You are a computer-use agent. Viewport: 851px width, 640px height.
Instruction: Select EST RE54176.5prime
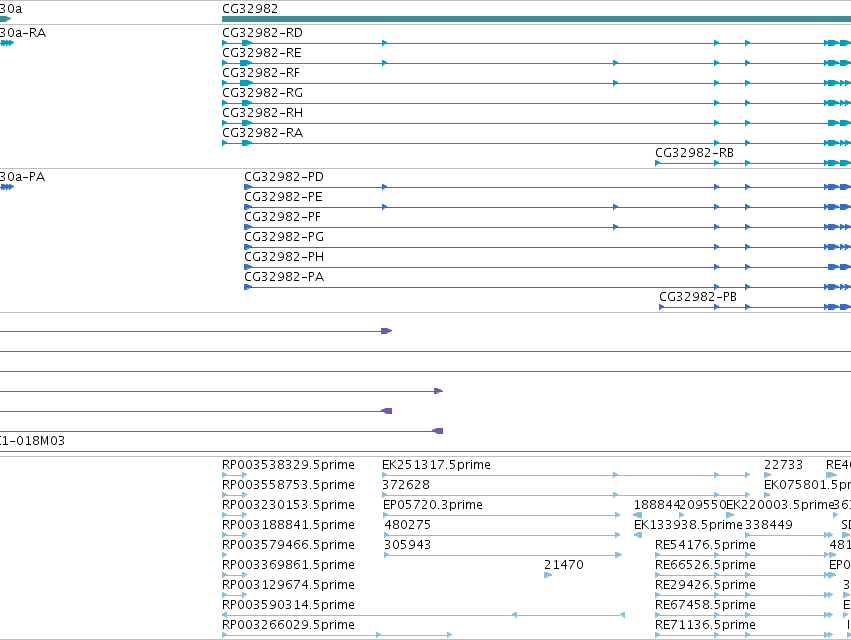click(706, 545)
